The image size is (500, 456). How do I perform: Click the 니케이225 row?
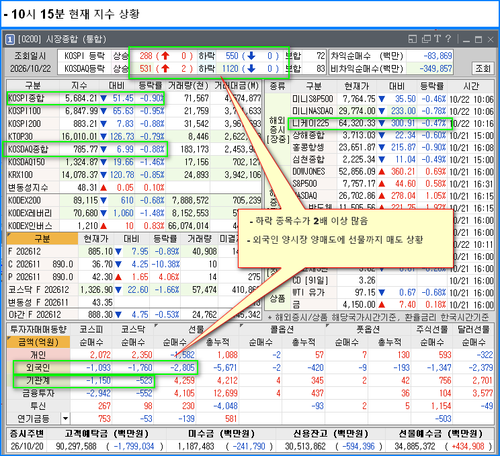pyautogui.click(x=392, y=123)
